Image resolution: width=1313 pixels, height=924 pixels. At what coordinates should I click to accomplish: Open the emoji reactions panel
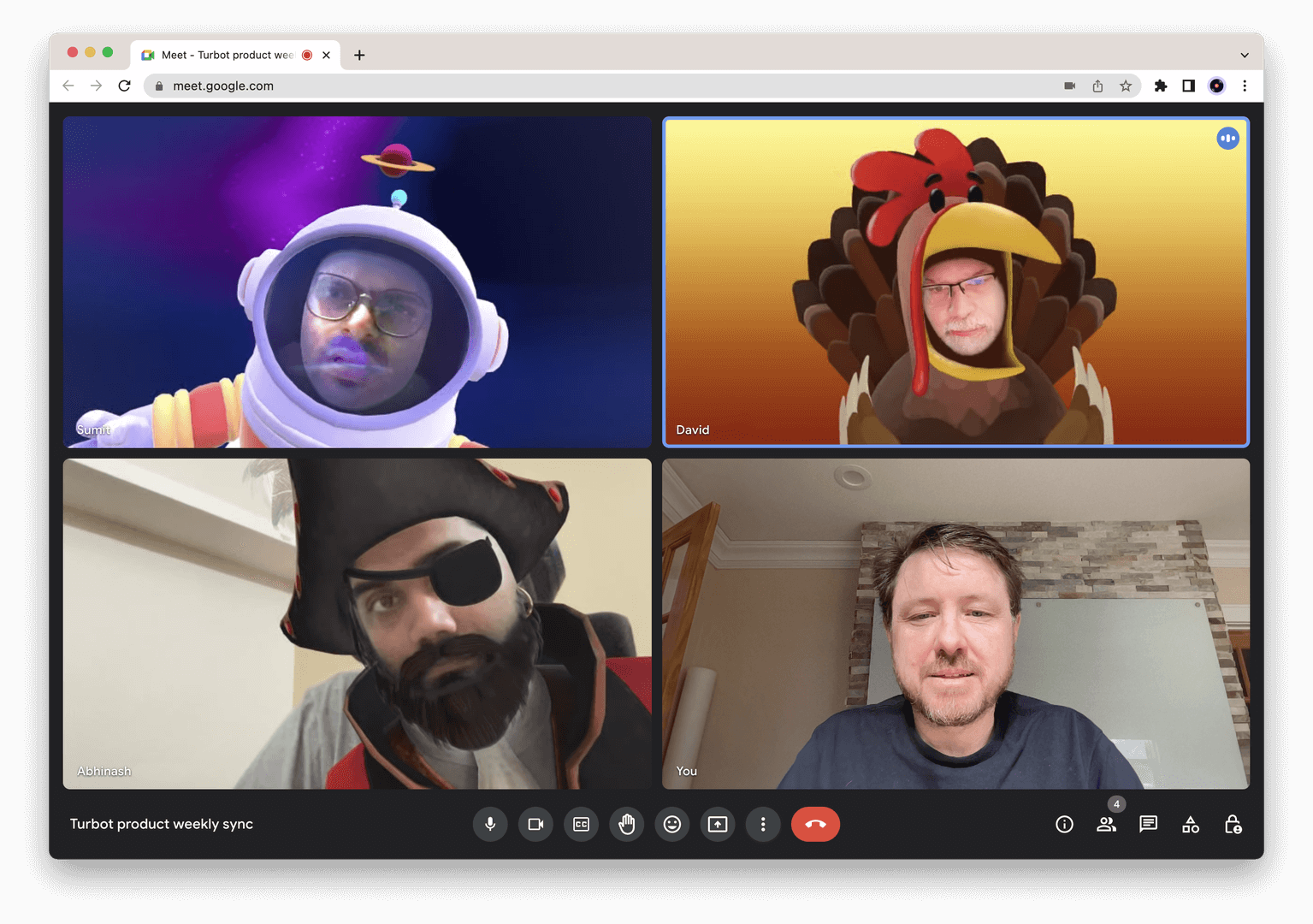pyautogui.click(x=672, y=824)
